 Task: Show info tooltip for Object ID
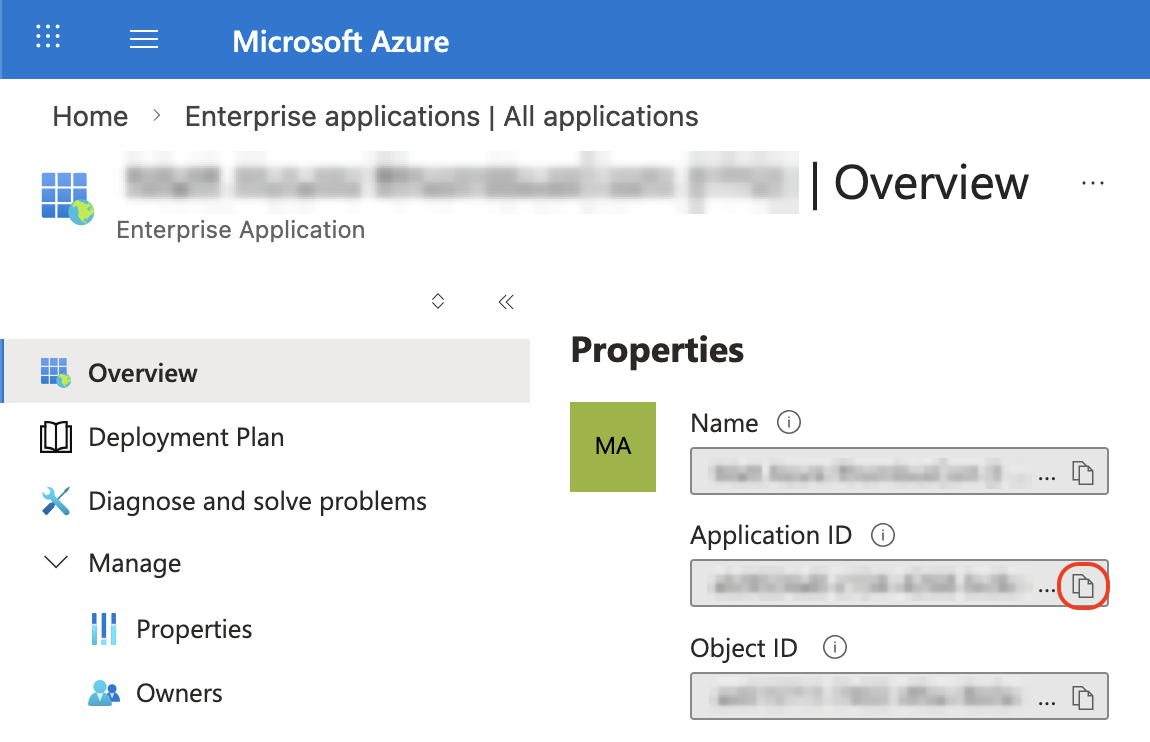tap(835, 647)
